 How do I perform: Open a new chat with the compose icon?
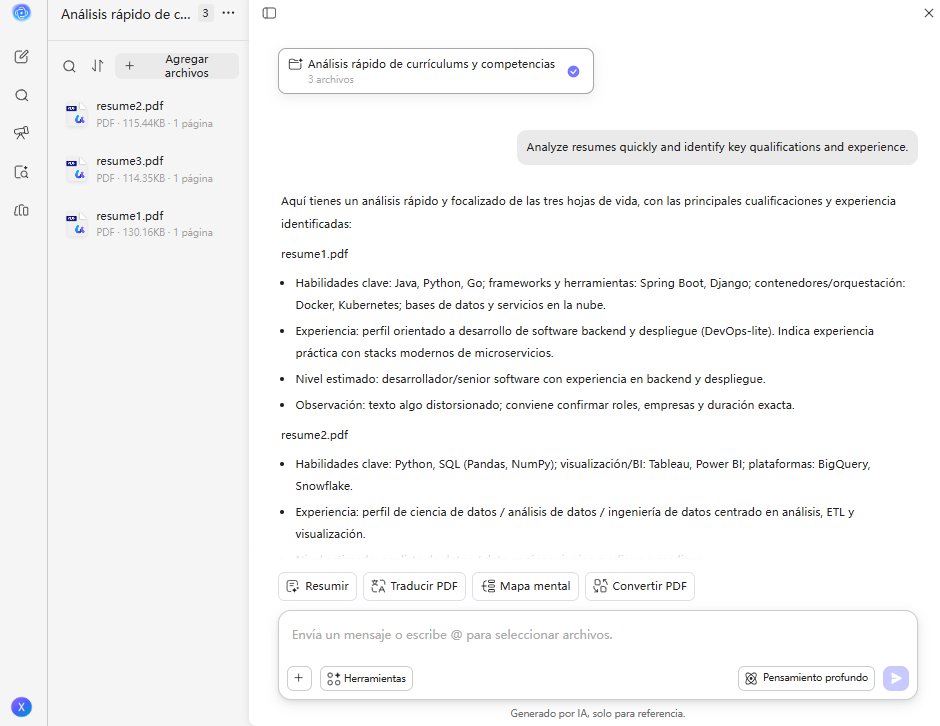(x=21, y=57)
